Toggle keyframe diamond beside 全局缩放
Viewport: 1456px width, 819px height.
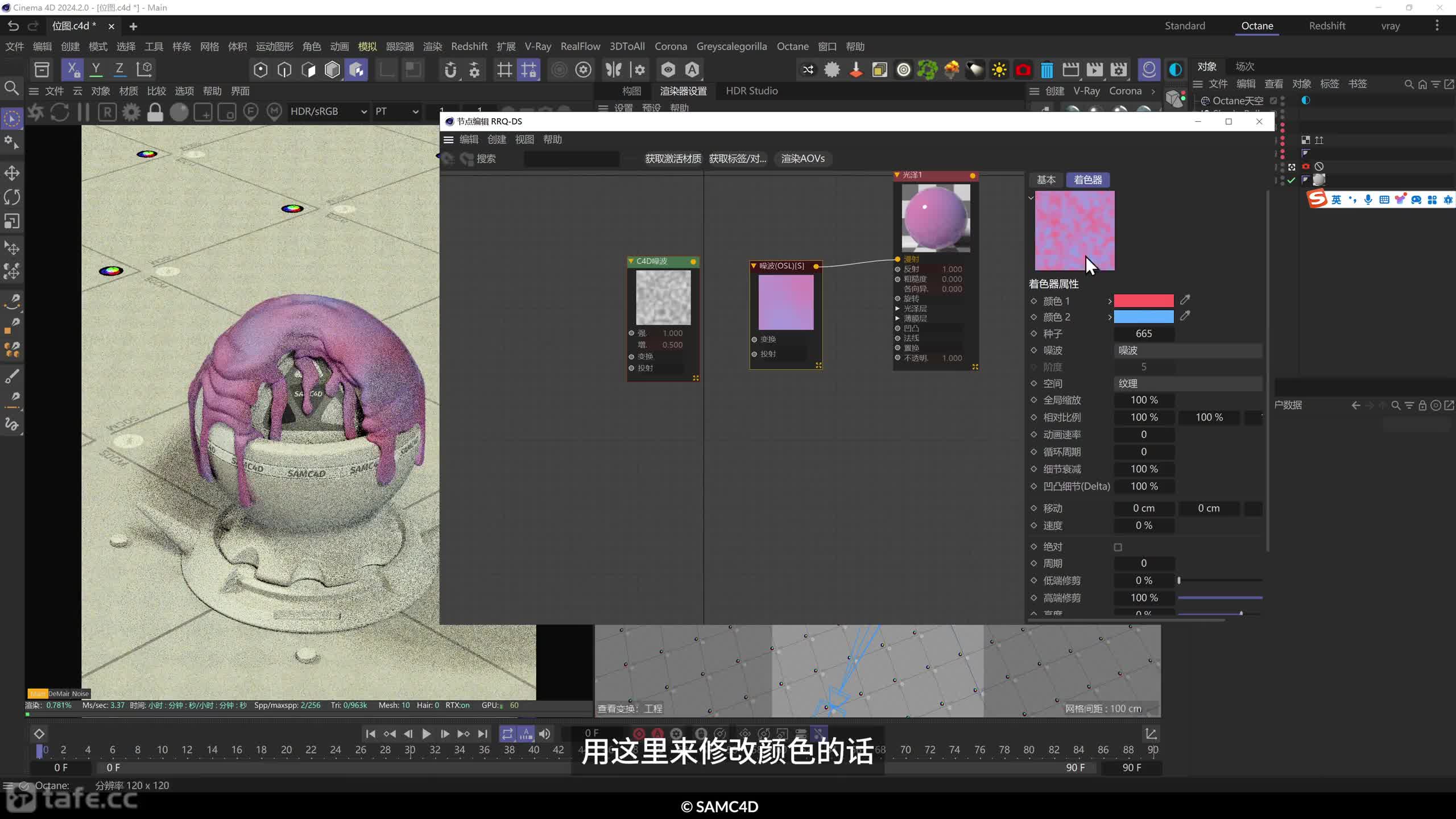[1033, 400]
